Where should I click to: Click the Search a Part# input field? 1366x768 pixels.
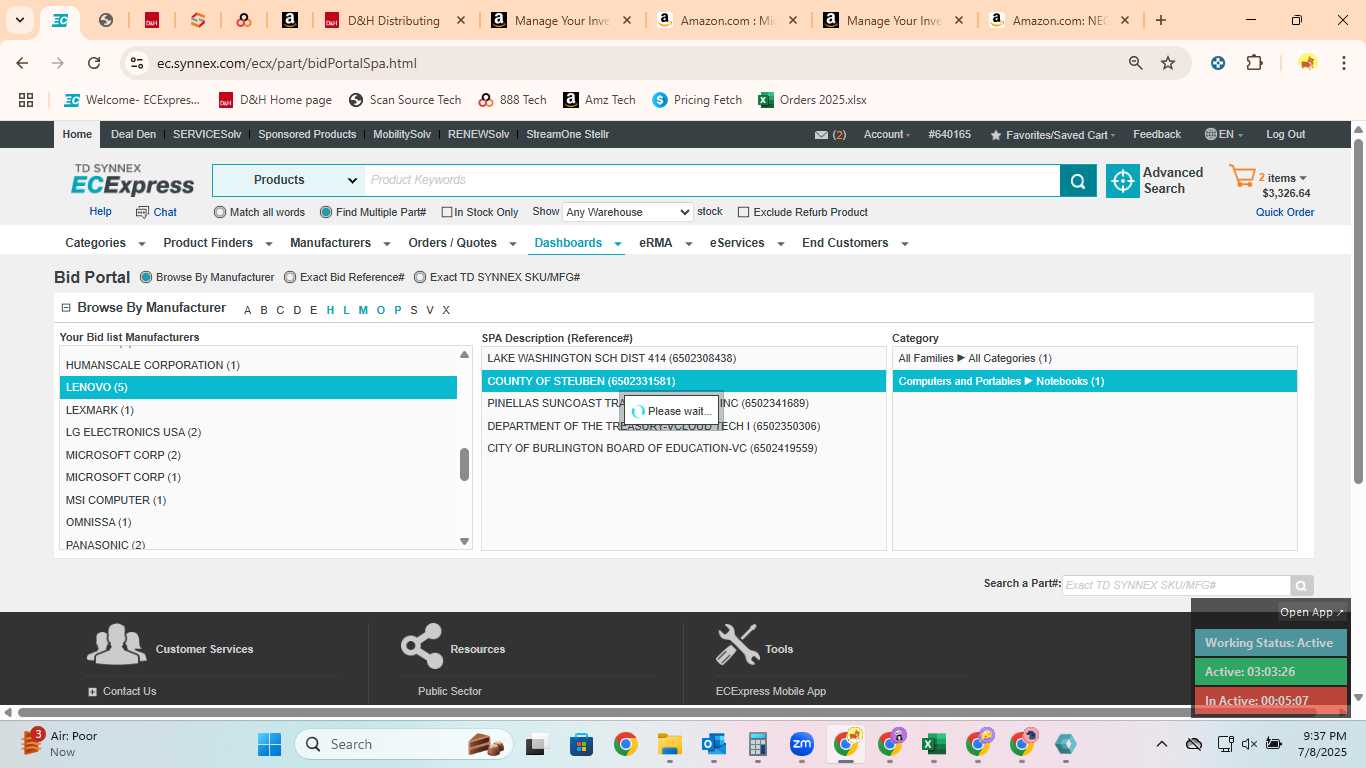pyautogui.click(x=1176, y=586)
